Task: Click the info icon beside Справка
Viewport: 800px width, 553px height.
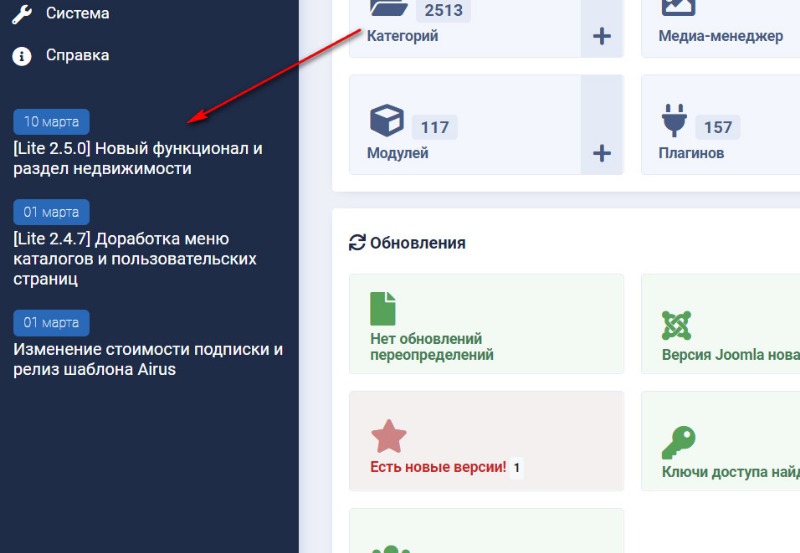Action: [x=22, y=56]
